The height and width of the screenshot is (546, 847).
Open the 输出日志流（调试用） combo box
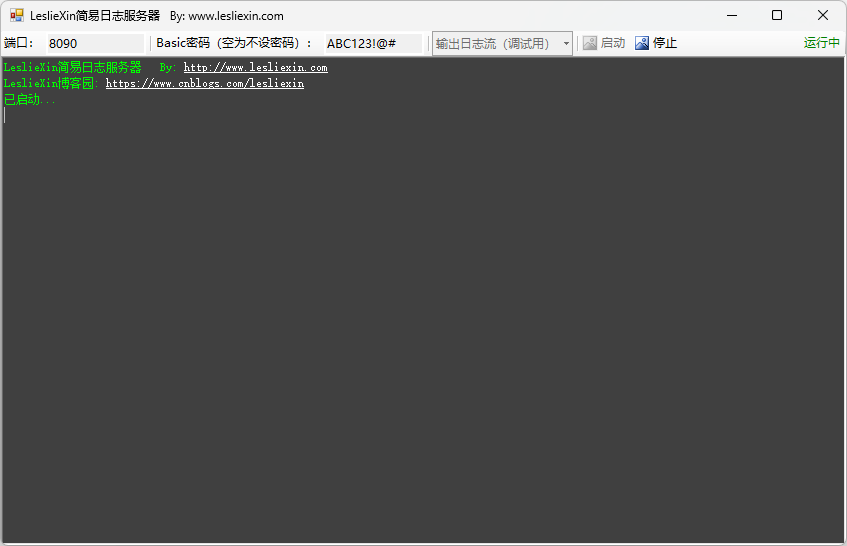pyautogui.click(x=502, y=43)
